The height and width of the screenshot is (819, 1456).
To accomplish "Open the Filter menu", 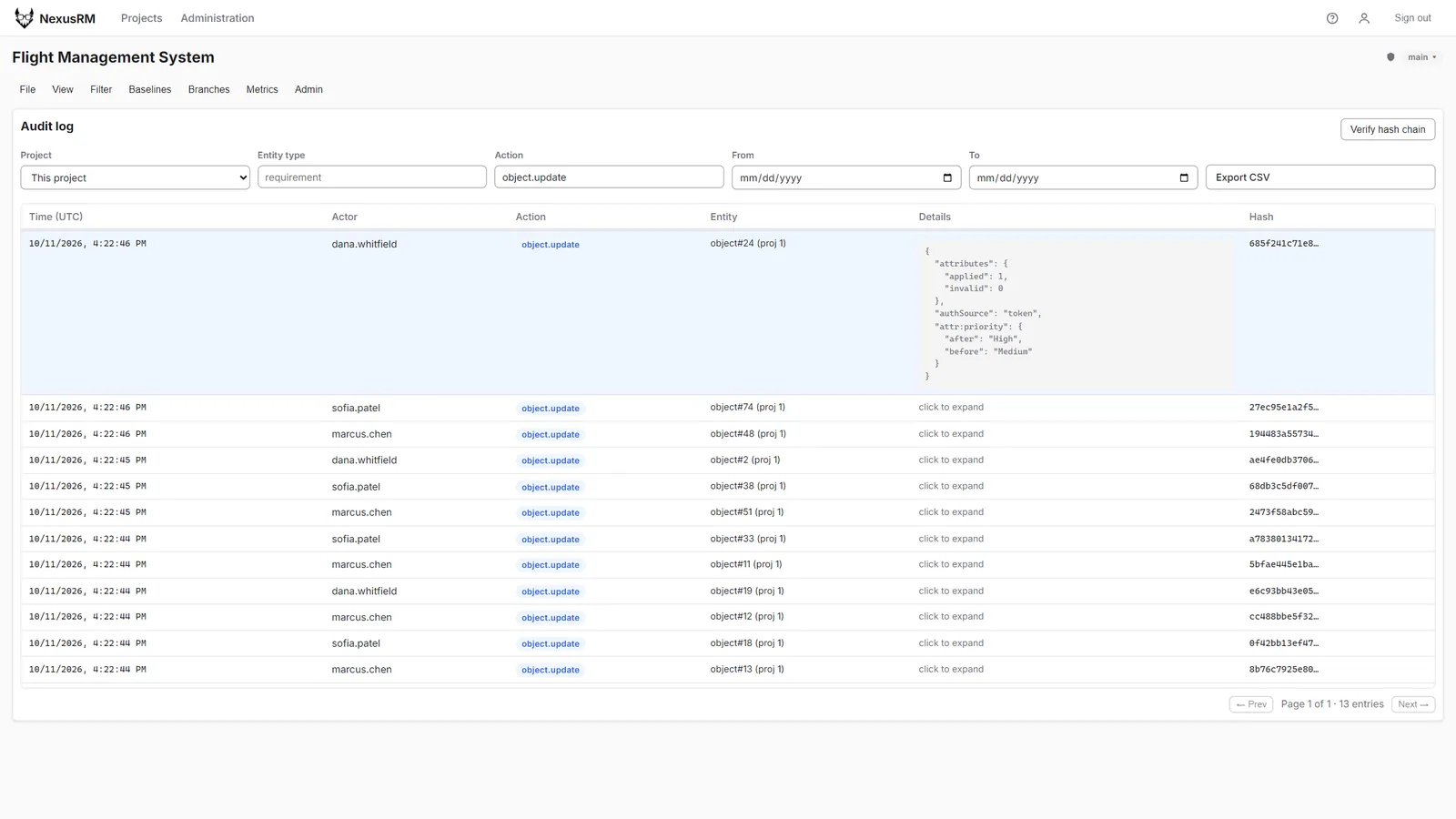I will click(101, 89).
